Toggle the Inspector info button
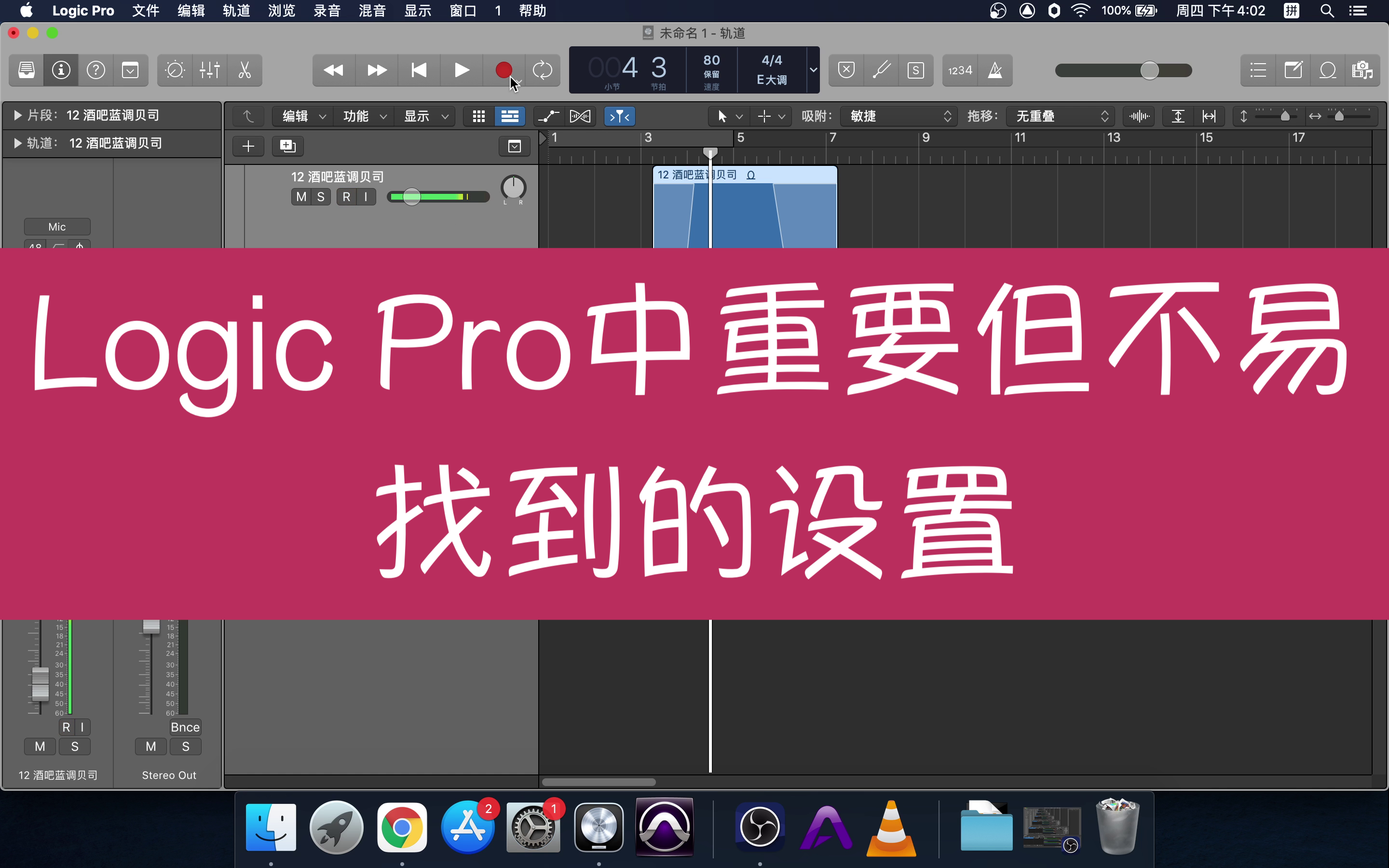The height and width of the screenshot is (868, 1389). [x=61, y=70]
